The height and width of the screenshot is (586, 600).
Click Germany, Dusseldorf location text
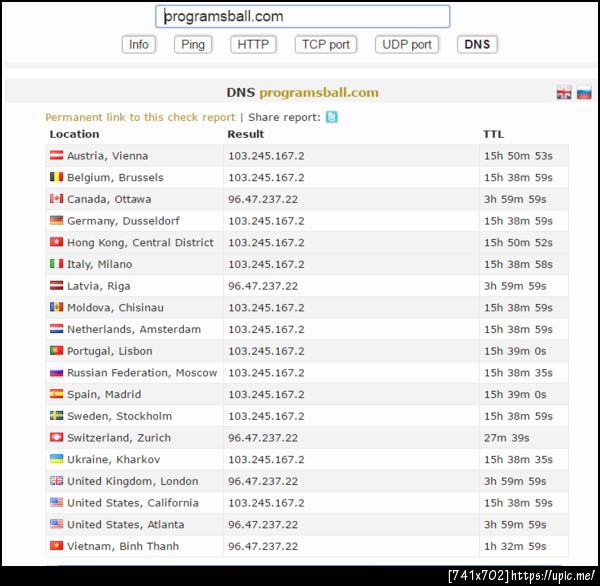tap(123, 221)
